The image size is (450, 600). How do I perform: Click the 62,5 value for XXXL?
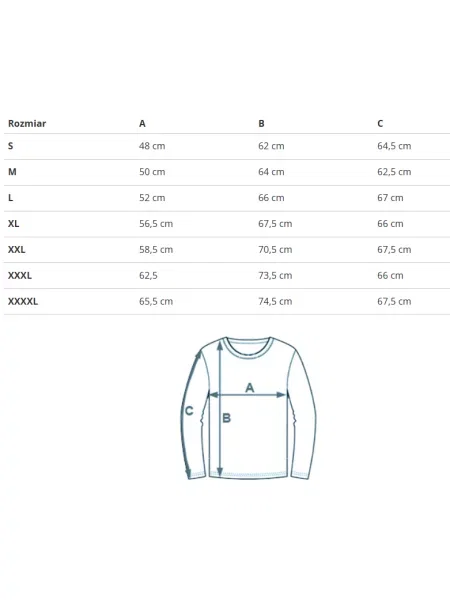pyautogui.click(x=148, y=276)
